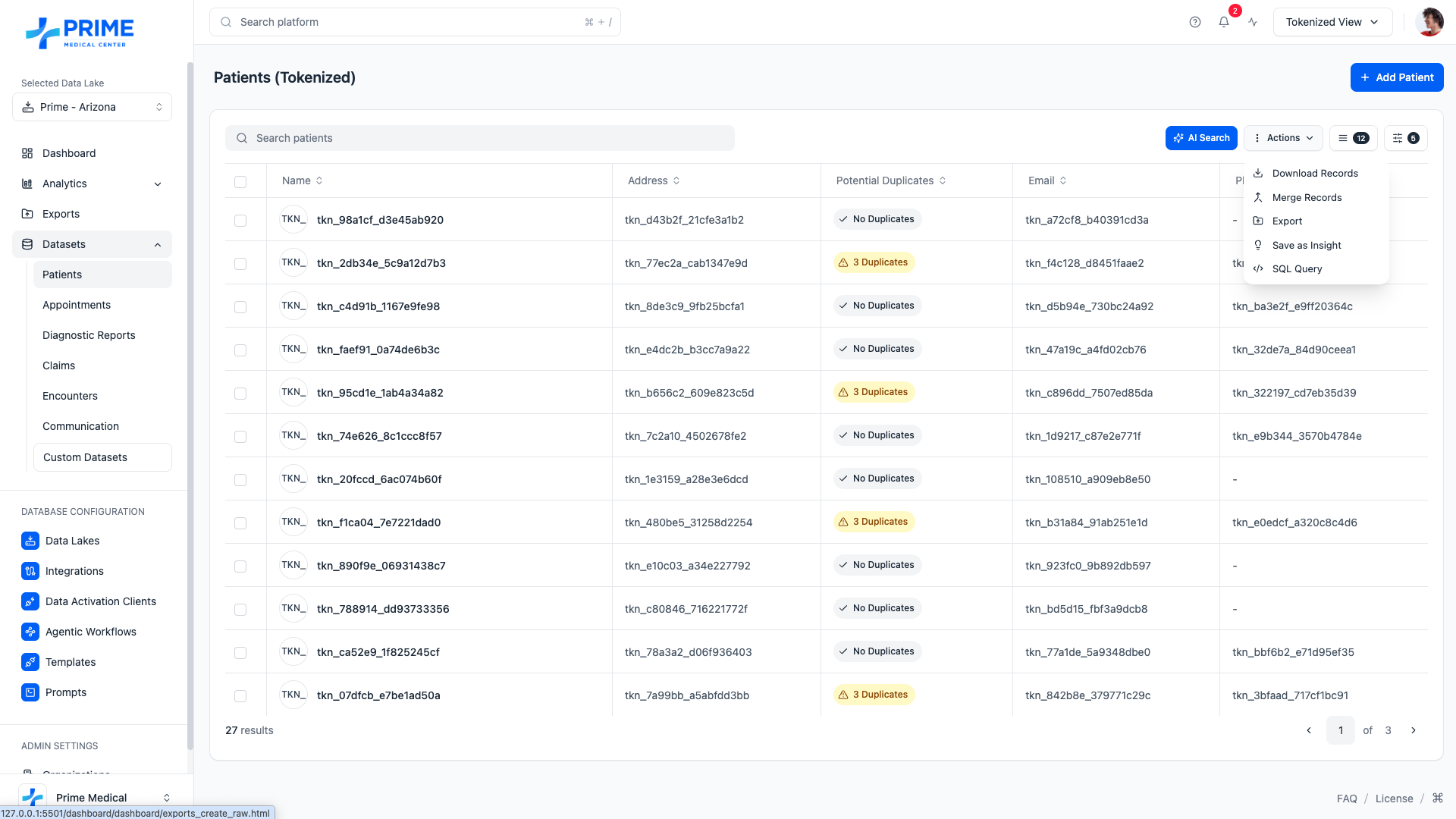
Task: Click the notifications bell icon
Action: pyautogui.click(x=1223, y=22)
